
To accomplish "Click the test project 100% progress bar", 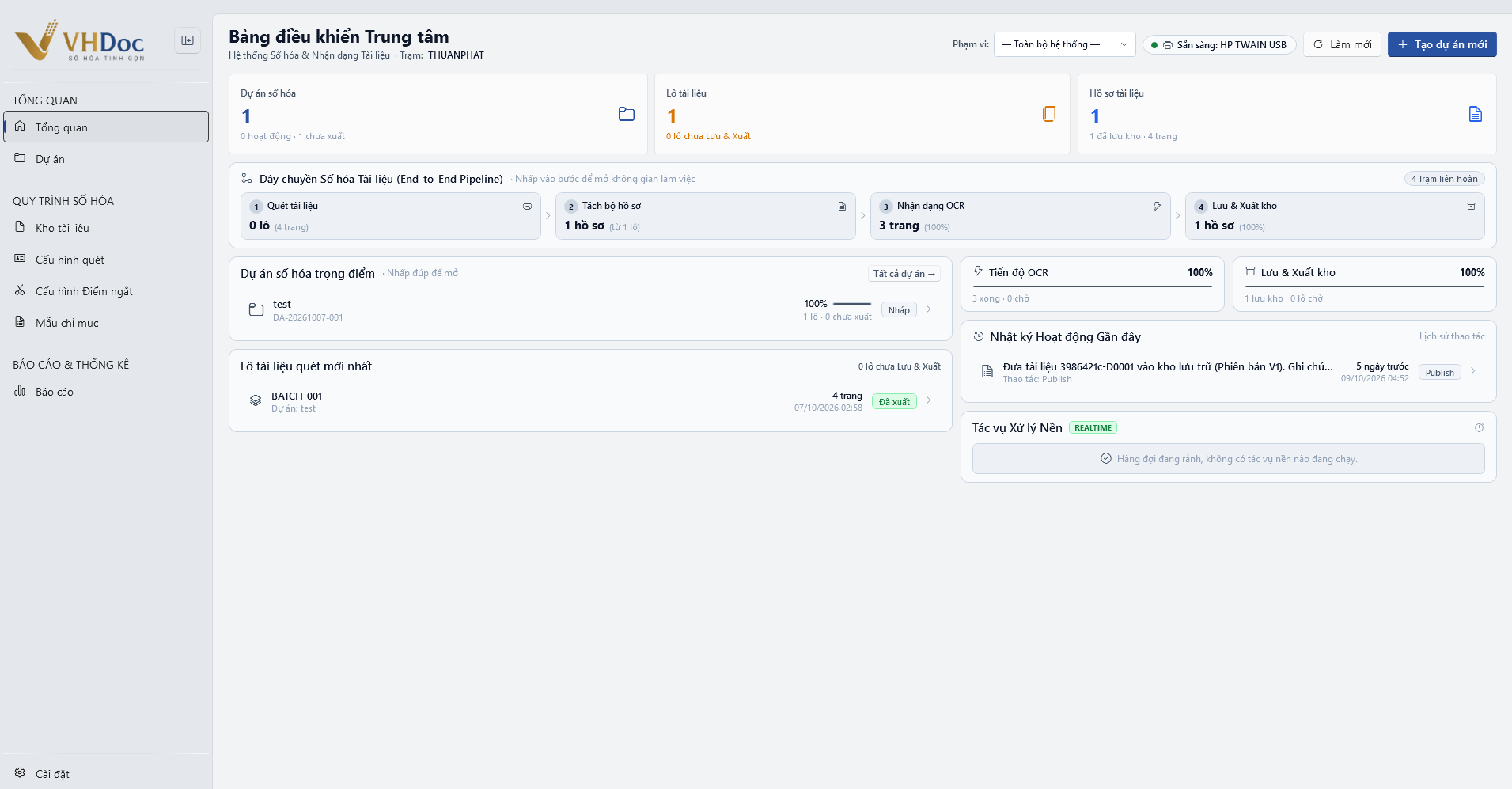I will click(x=852, y=304).
